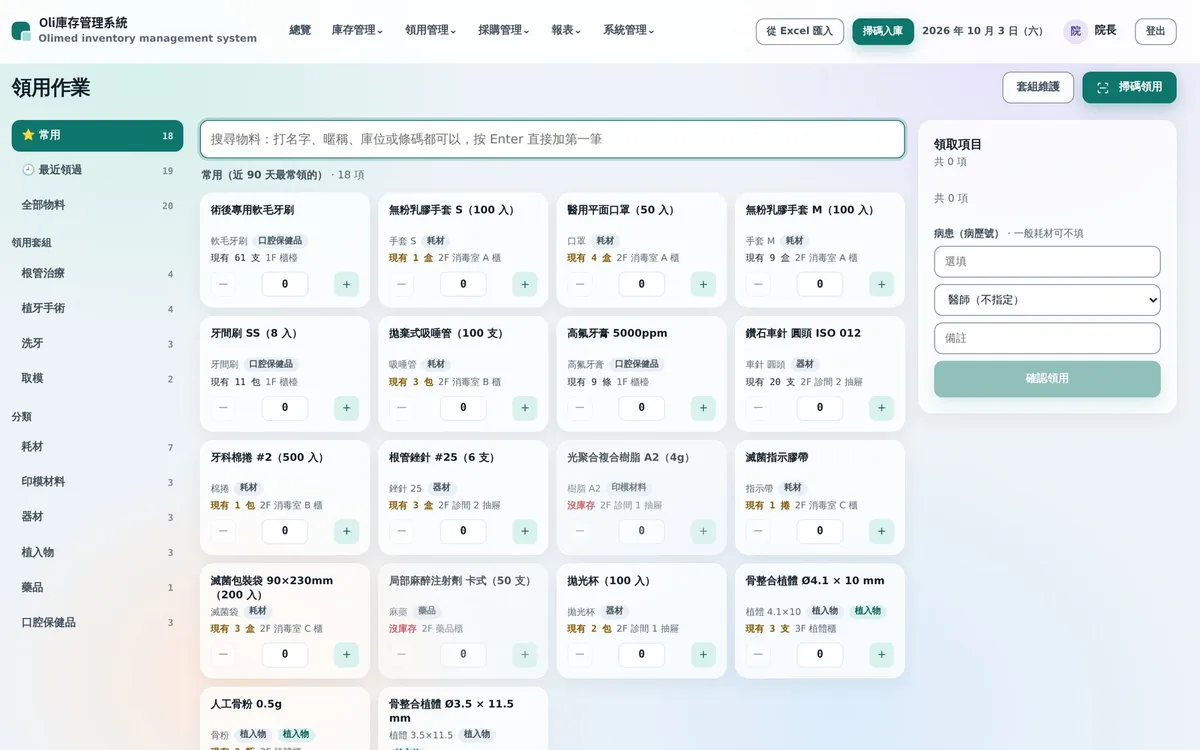
Task: Focus the 搜尋物料 search box
Action: [x=552, y=139]
